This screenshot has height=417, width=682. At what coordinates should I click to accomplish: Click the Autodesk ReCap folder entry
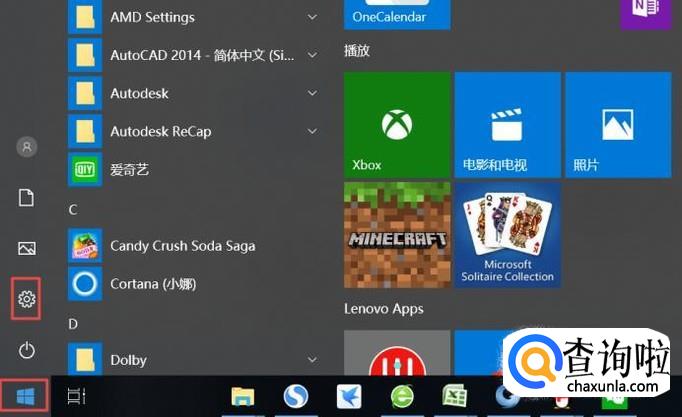(x=194, y=131)
